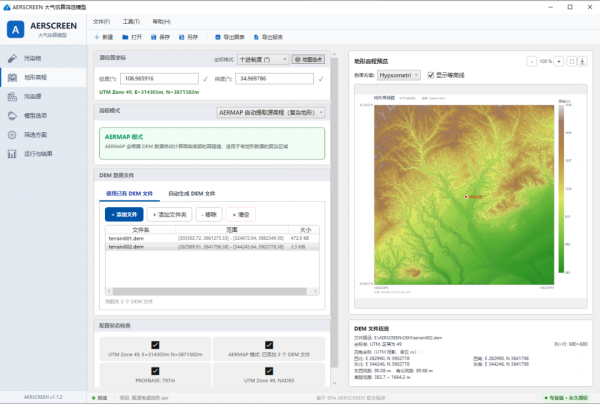Click the 大小 column header
Viewport: 600px width, 404px height.
305,230
